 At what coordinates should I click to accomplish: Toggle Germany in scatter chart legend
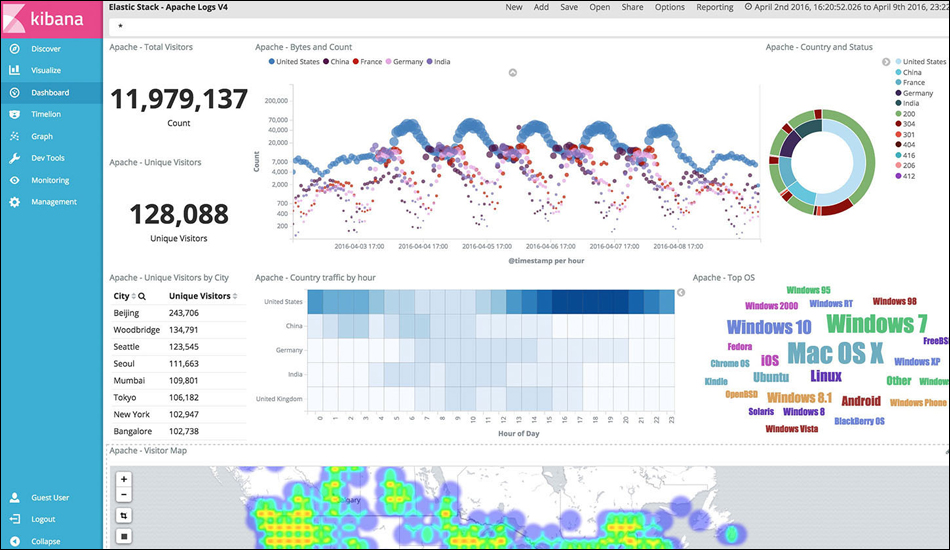click(x=404, y=62)
